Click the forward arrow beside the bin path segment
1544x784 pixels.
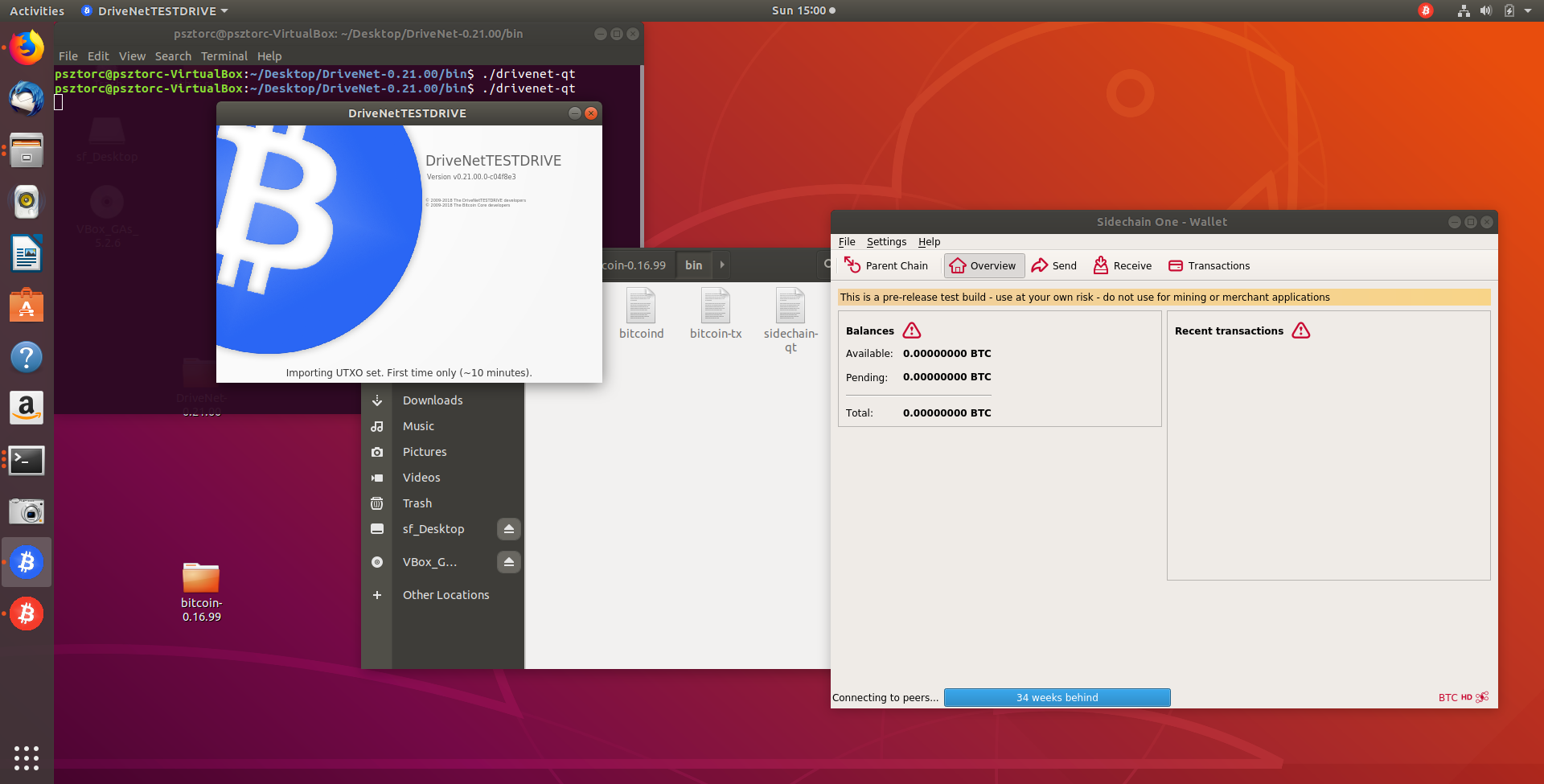point(722,265)
